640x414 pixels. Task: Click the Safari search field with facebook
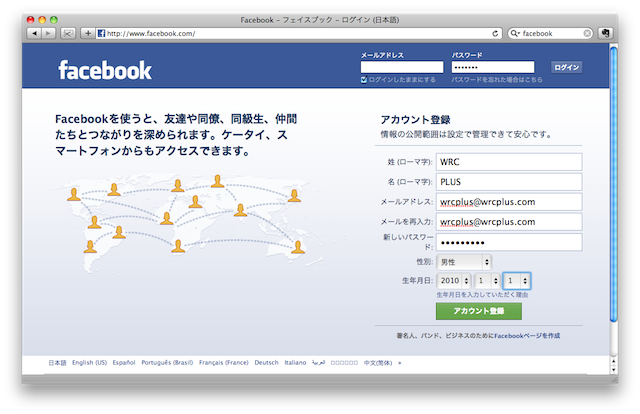(x=550, y=33)
